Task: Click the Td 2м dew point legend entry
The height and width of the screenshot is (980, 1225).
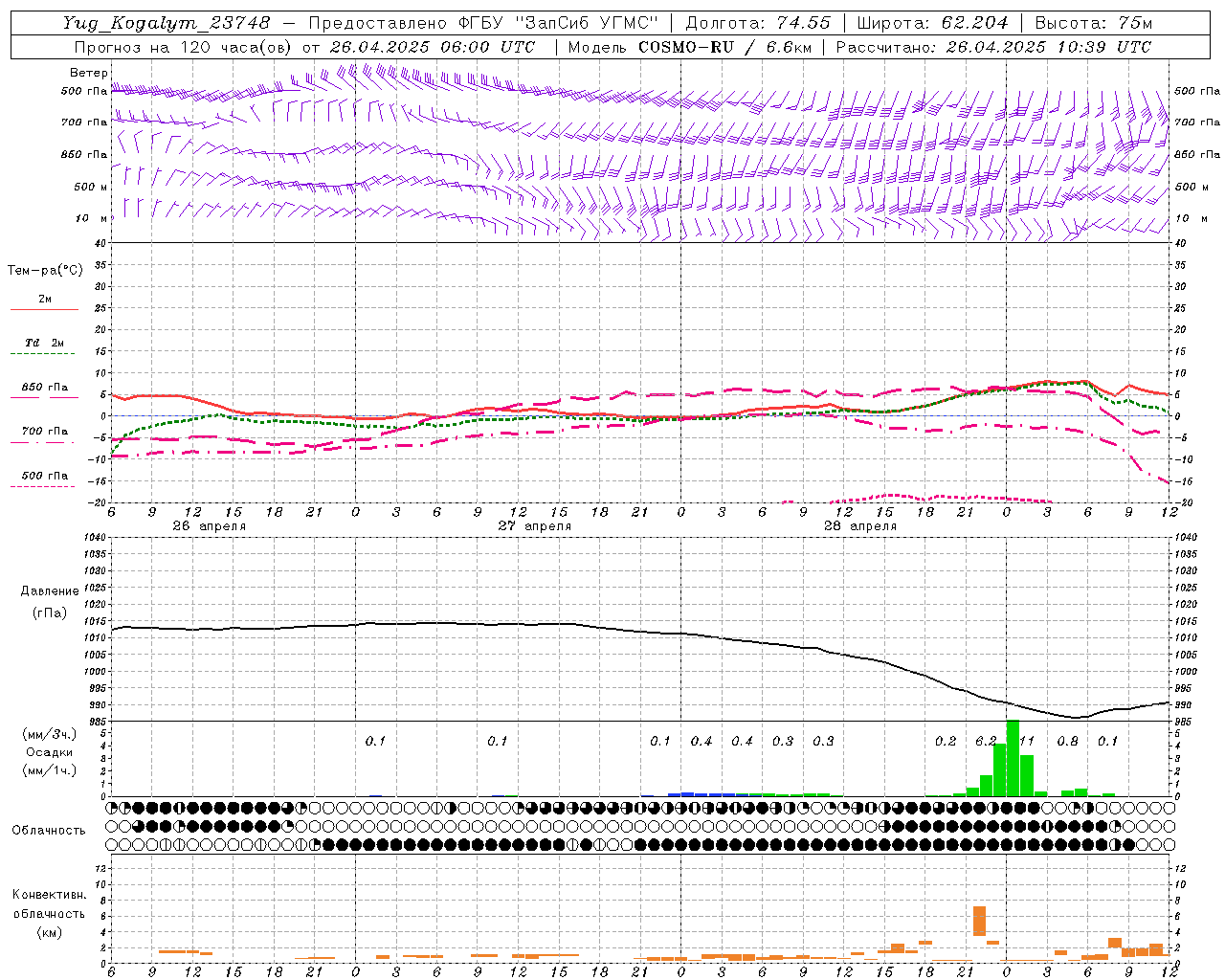Action: coord(44,343)
